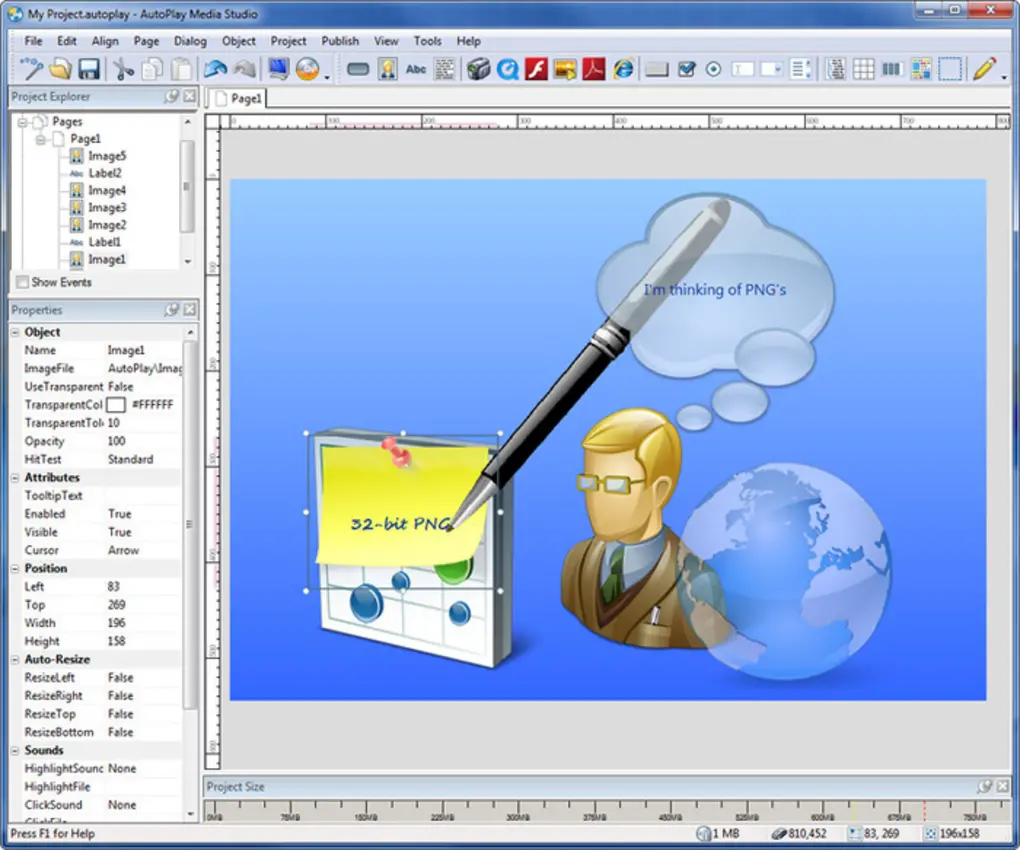The height and width of the screenshot is (850, 1020).
Task: Insert a PDF object from toolbar
Action: 593,69
